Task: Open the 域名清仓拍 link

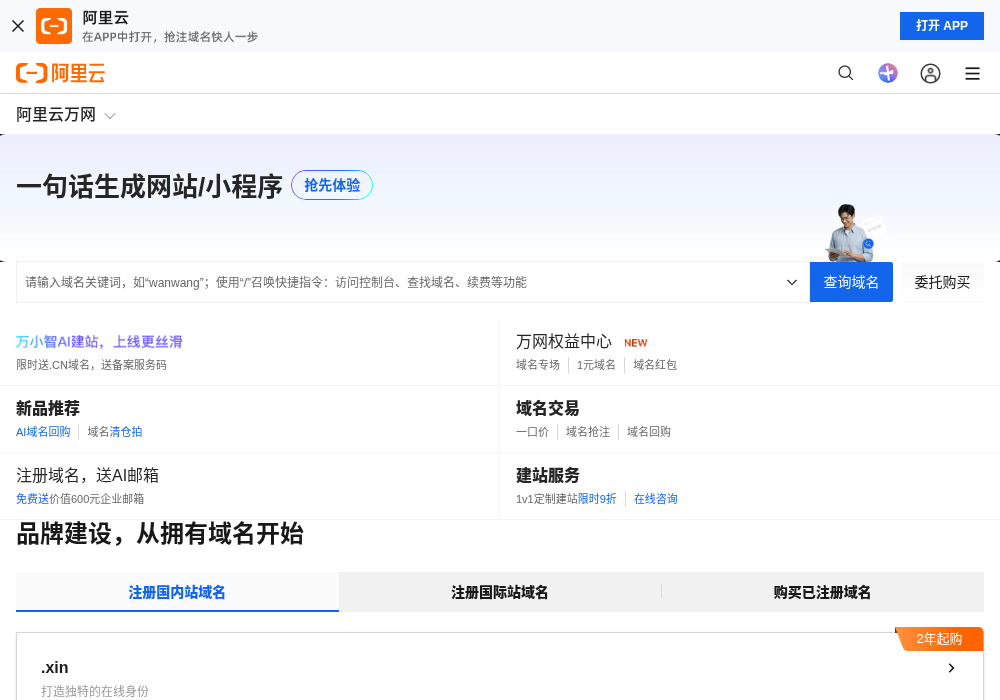Action: [x=115, y=432]
